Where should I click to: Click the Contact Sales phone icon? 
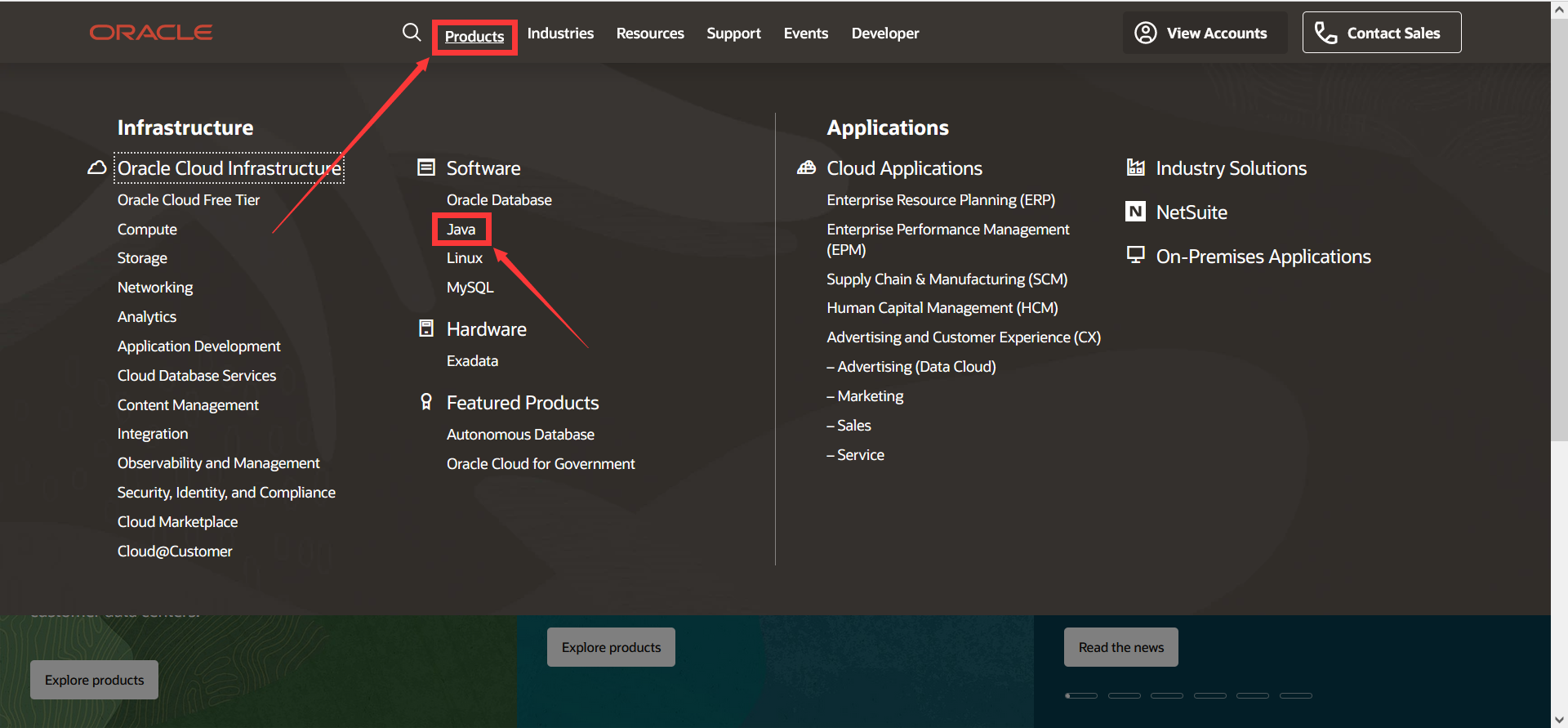[x=1325, y=33]
